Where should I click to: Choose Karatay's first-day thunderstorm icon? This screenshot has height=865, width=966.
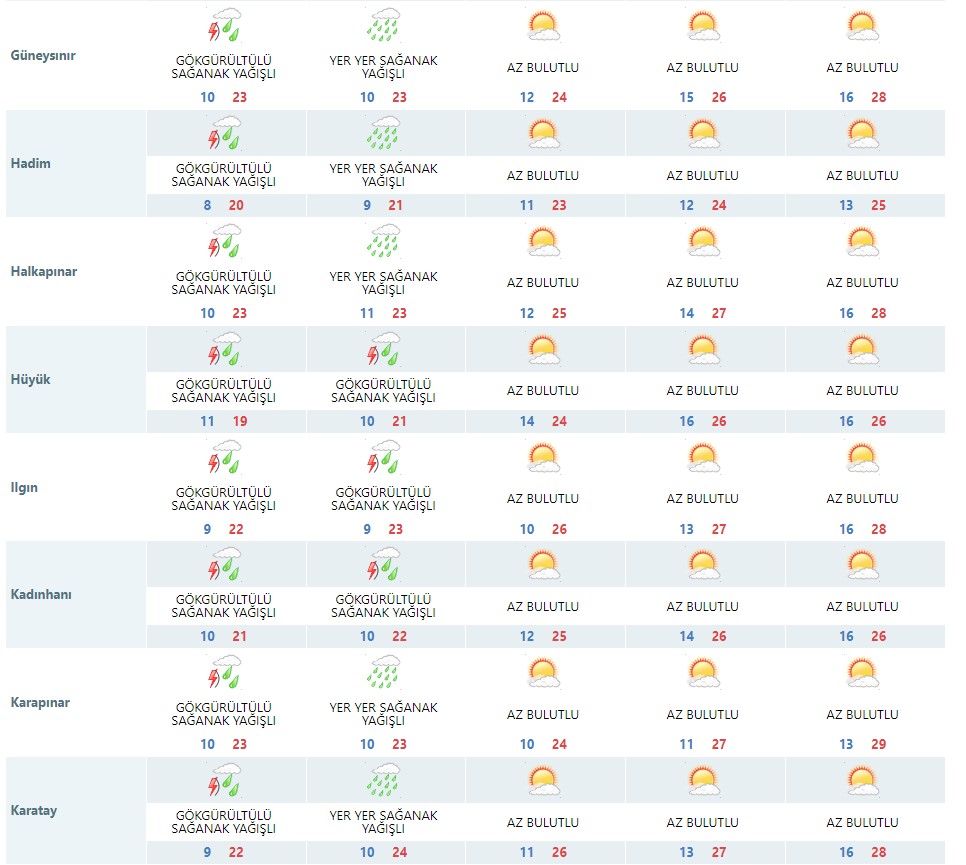(x=224, y=780)
